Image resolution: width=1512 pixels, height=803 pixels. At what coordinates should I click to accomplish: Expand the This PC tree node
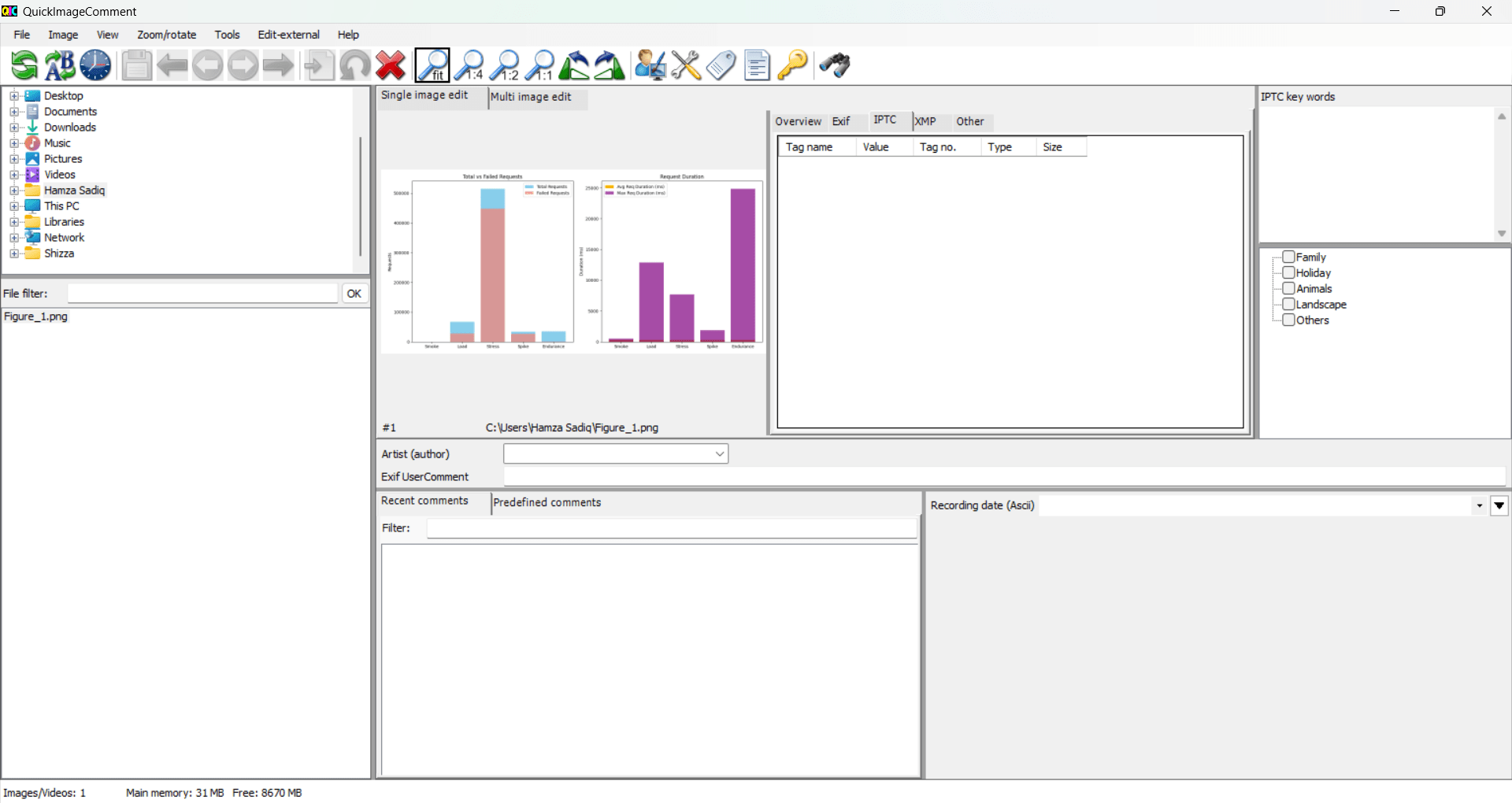[x=14, y=206]
